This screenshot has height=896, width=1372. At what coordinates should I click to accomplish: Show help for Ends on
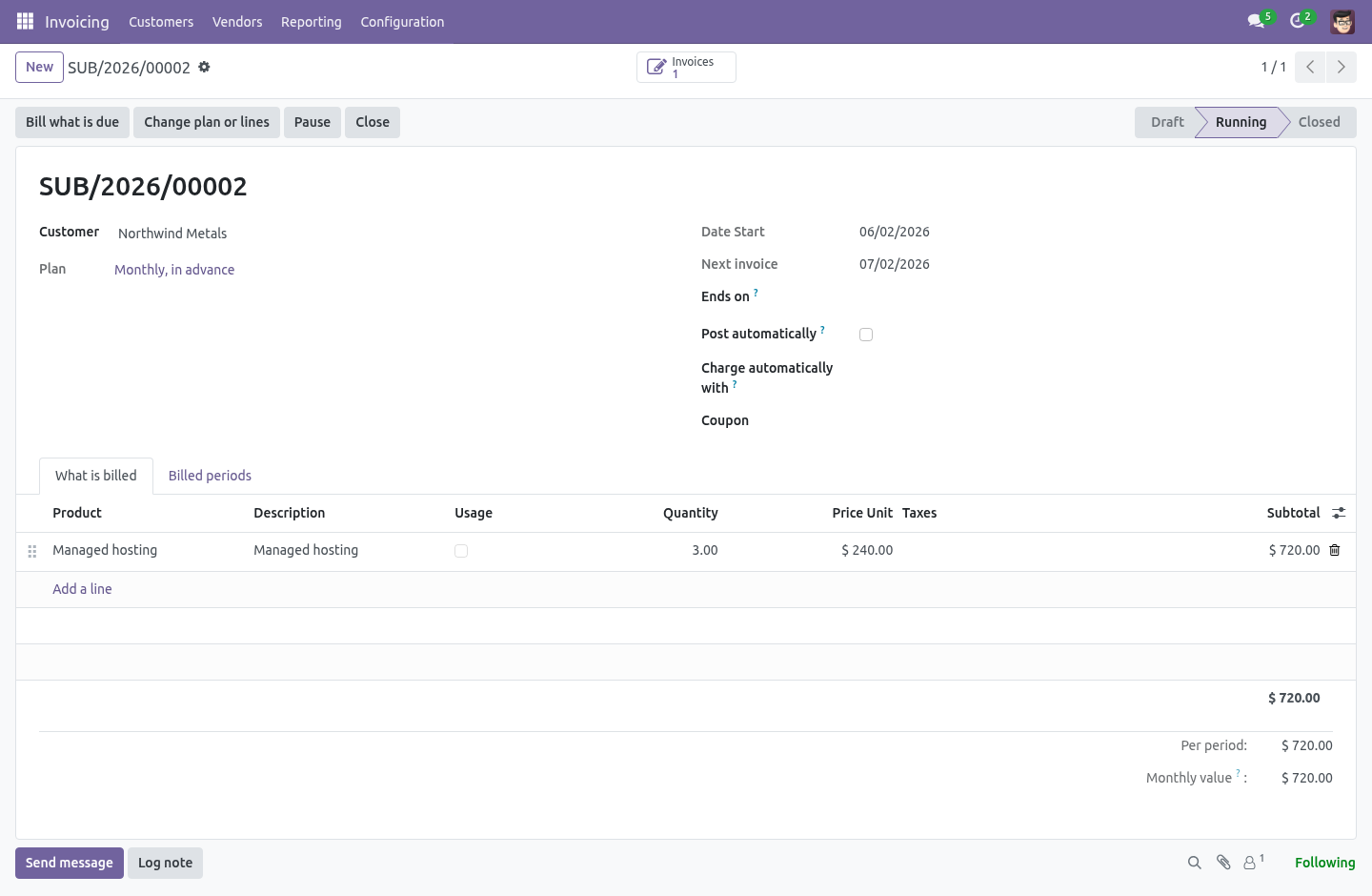[756, 293]
